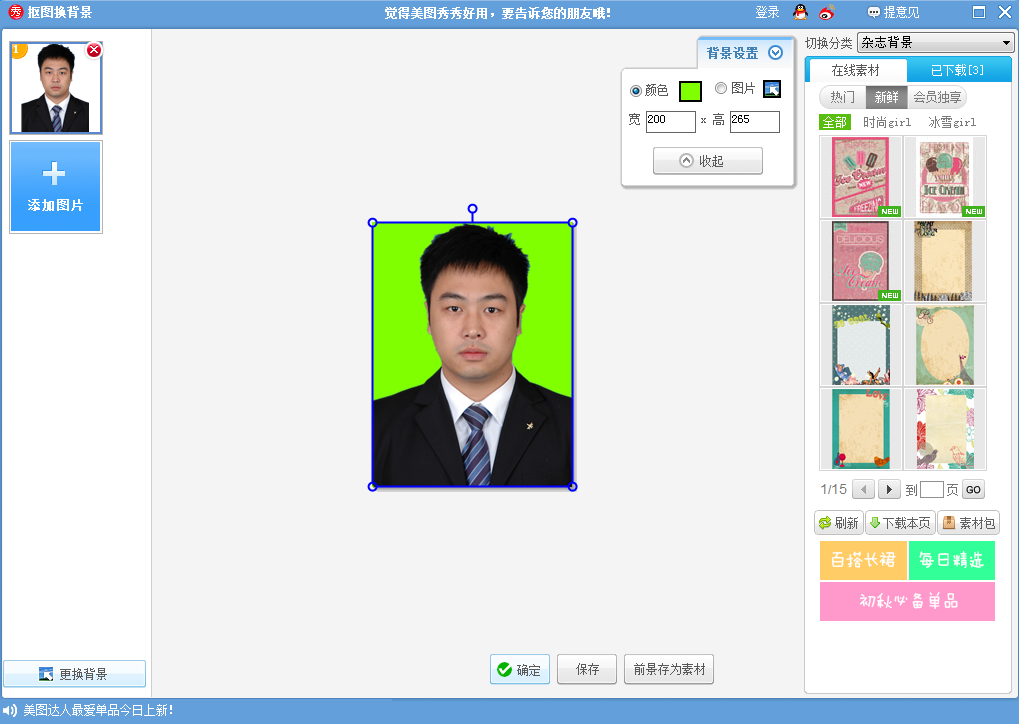Pick the floral bird paper template

(945, 429)
